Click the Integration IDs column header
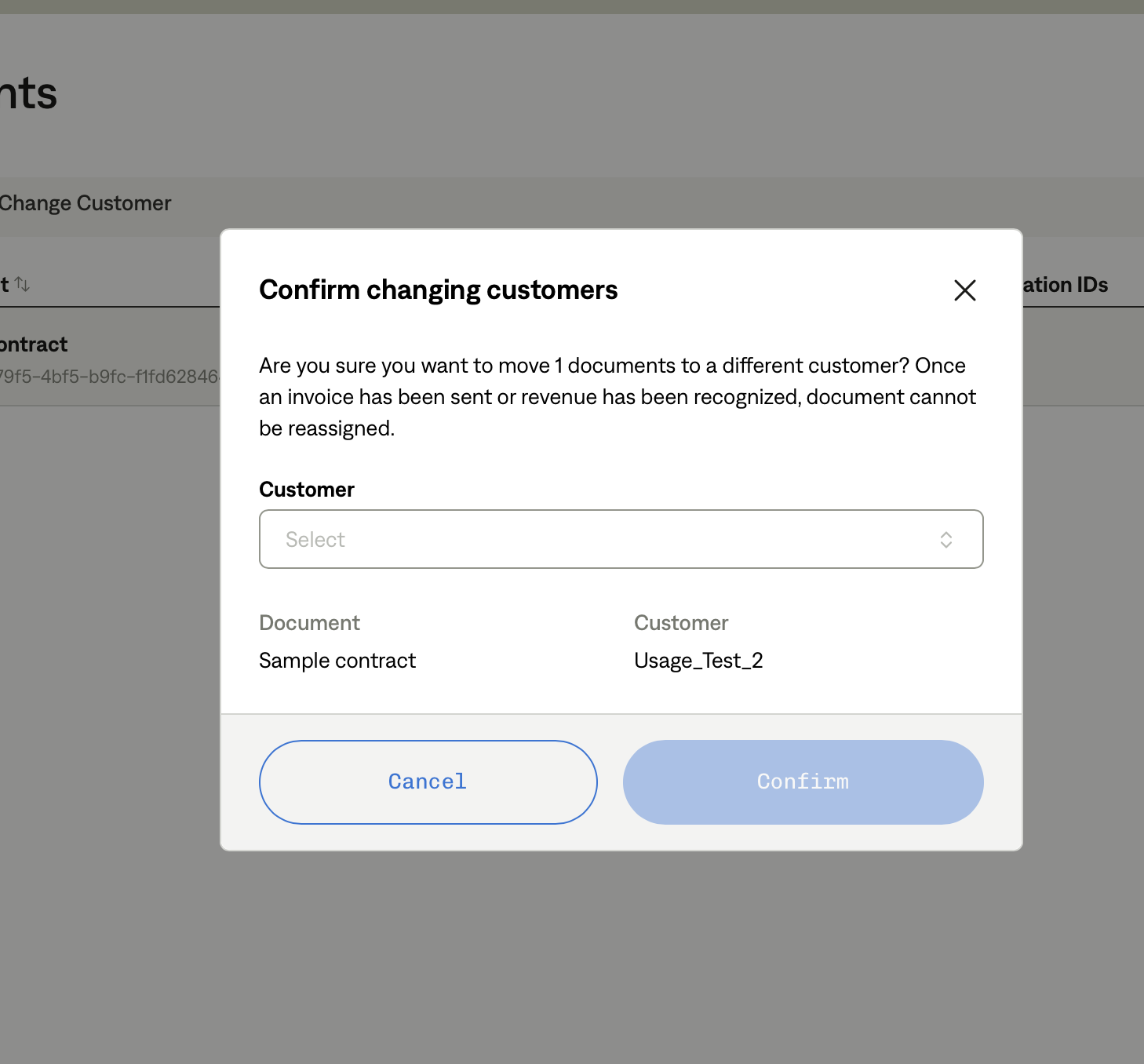The height and width of the screenshot is (1064, 1144). (x=1065, y=285)
